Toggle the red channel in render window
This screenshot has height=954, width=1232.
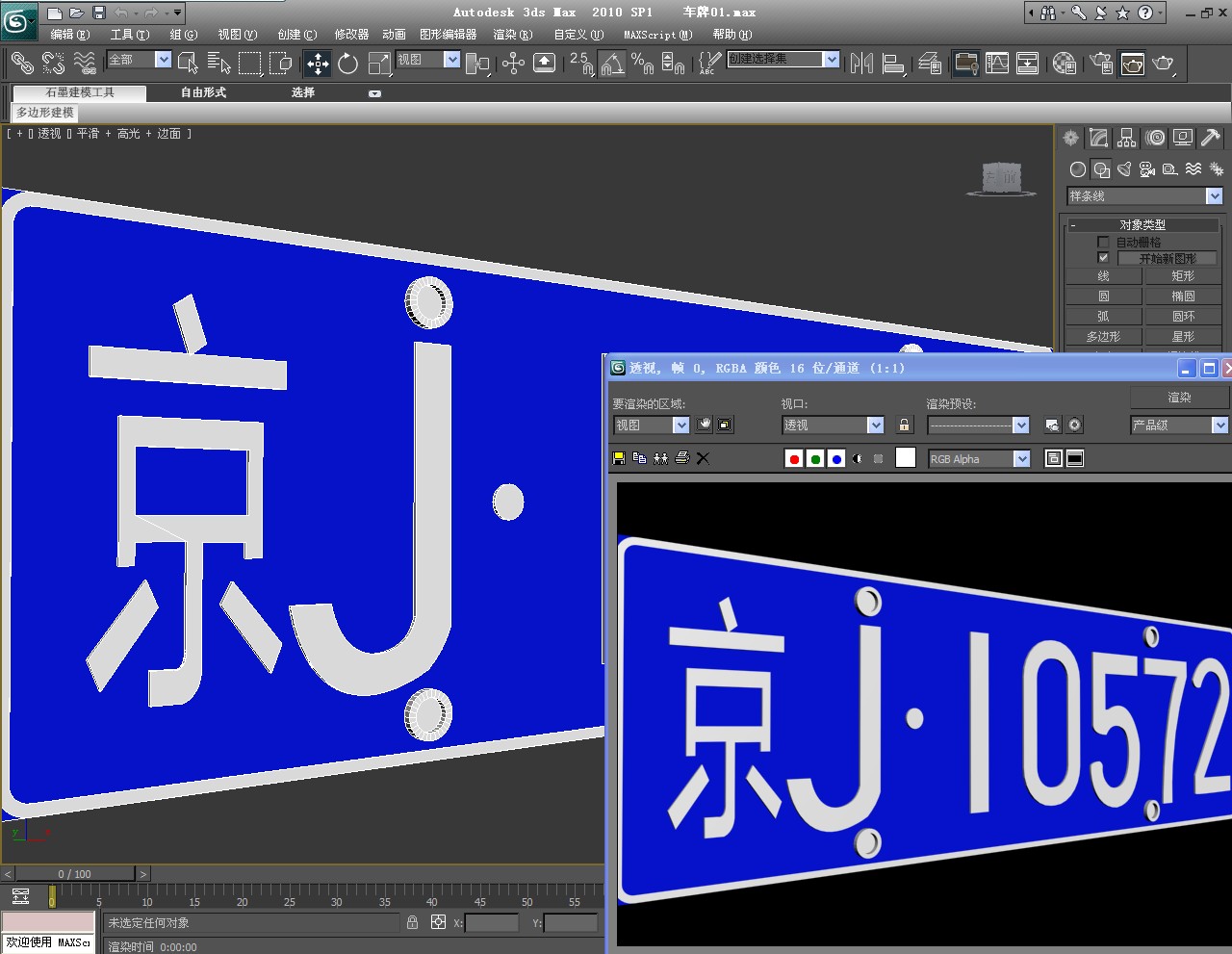point(794,459)
